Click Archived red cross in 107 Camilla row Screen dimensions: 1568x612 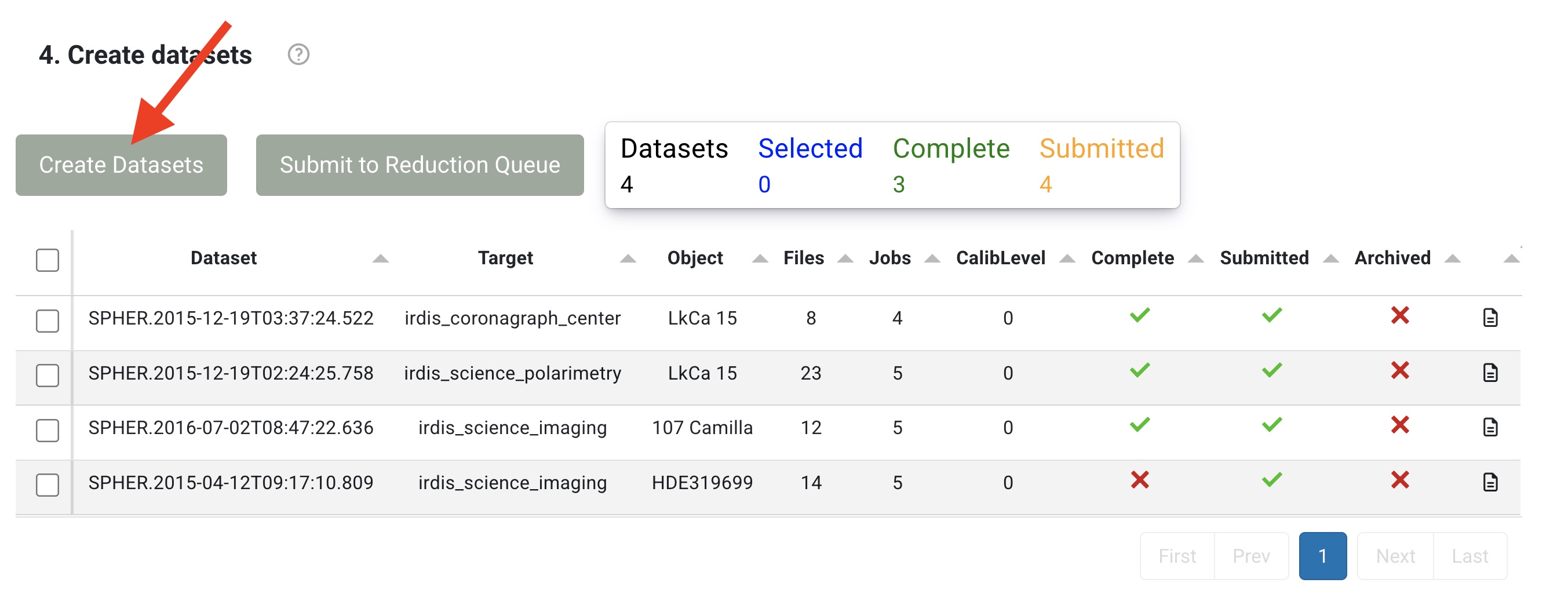[1399, 425]
